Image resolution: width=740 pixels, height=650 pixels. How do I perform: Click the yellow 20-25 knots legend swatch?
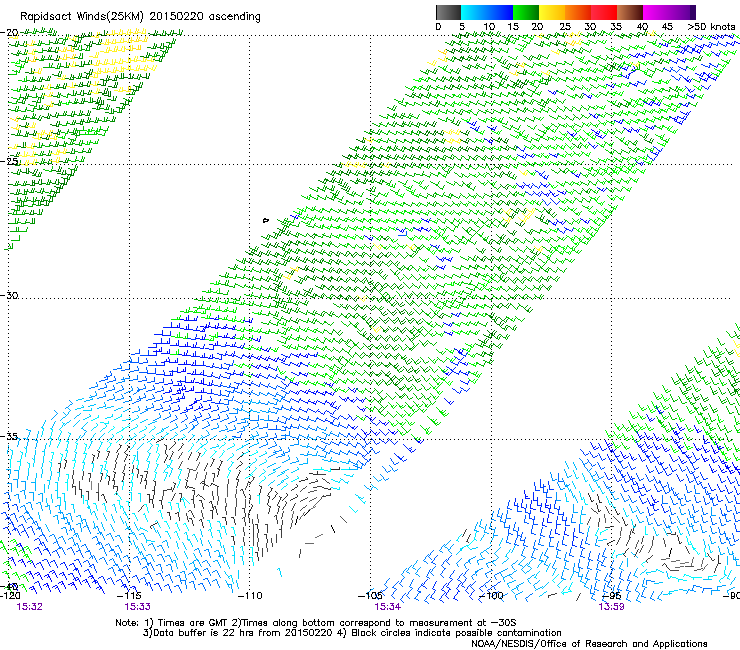pos(552,12)
